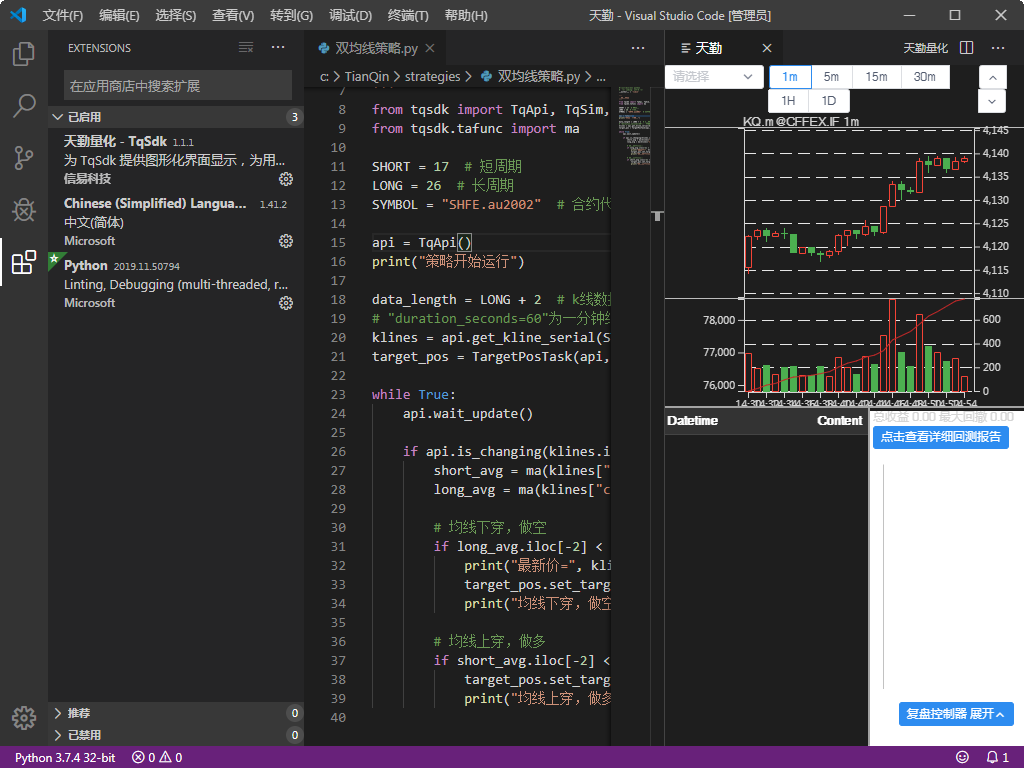
Task: Clear extensions search results icon
Action: (x=246, y=48)
